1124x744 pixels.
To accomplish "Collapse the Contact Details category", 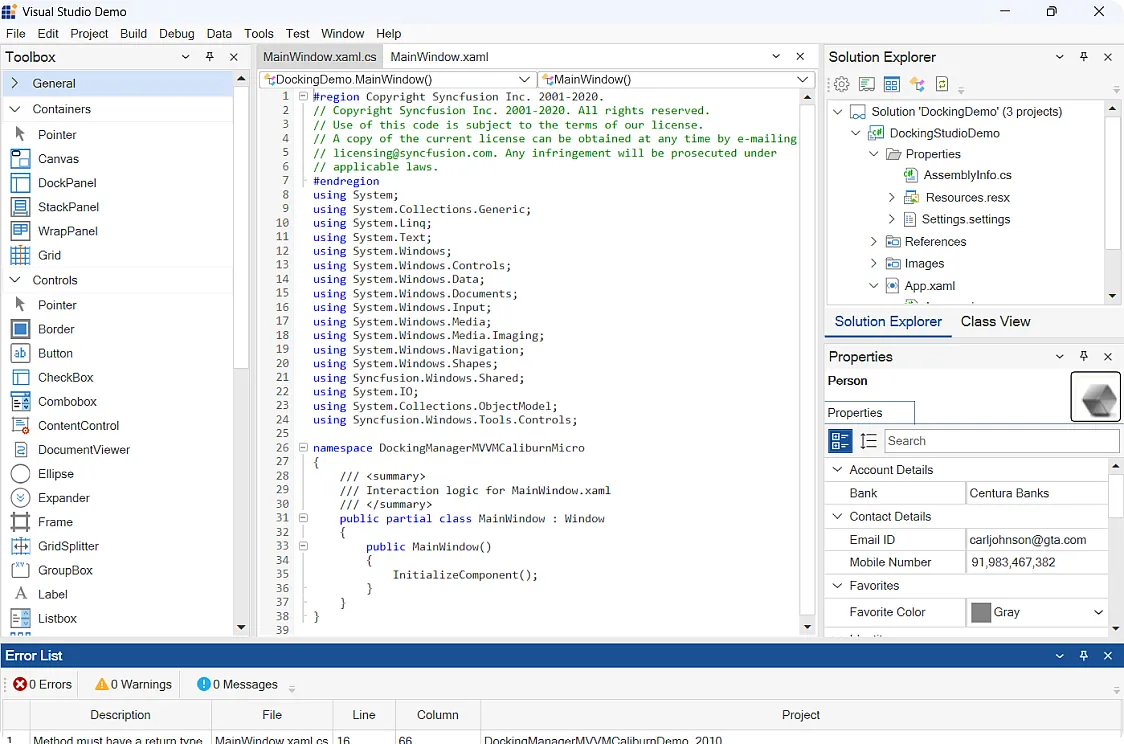I will pos(837,516).
